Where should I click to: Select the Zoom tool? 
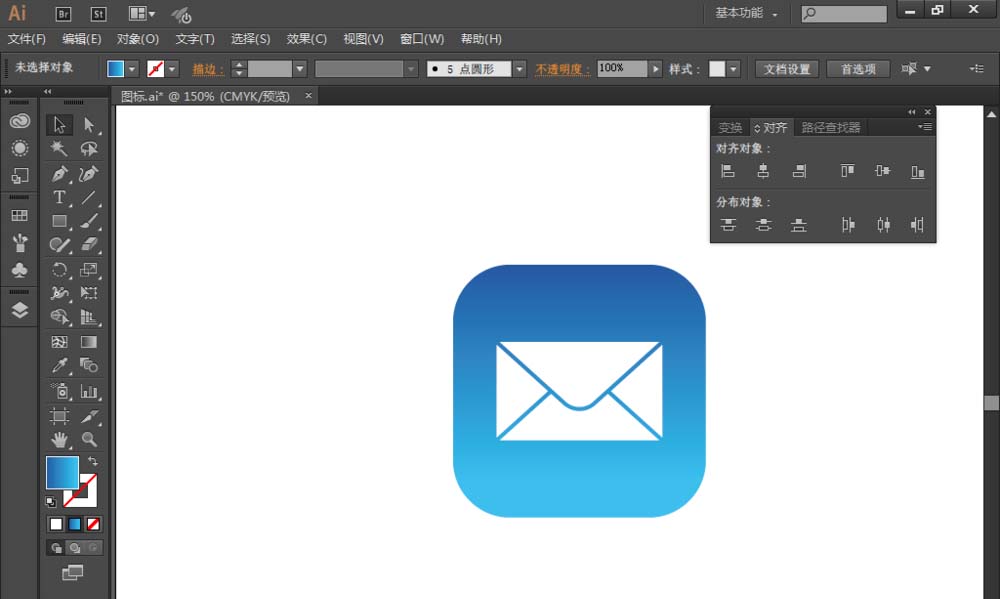[89, 440]
